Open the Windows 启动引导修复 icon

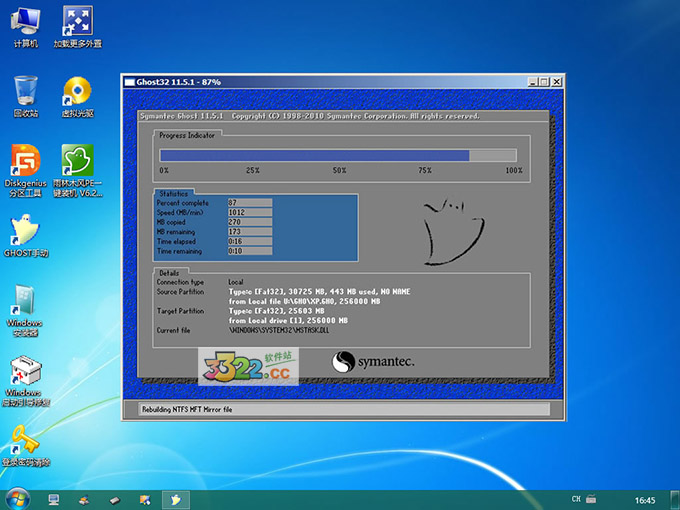point(26,372)
